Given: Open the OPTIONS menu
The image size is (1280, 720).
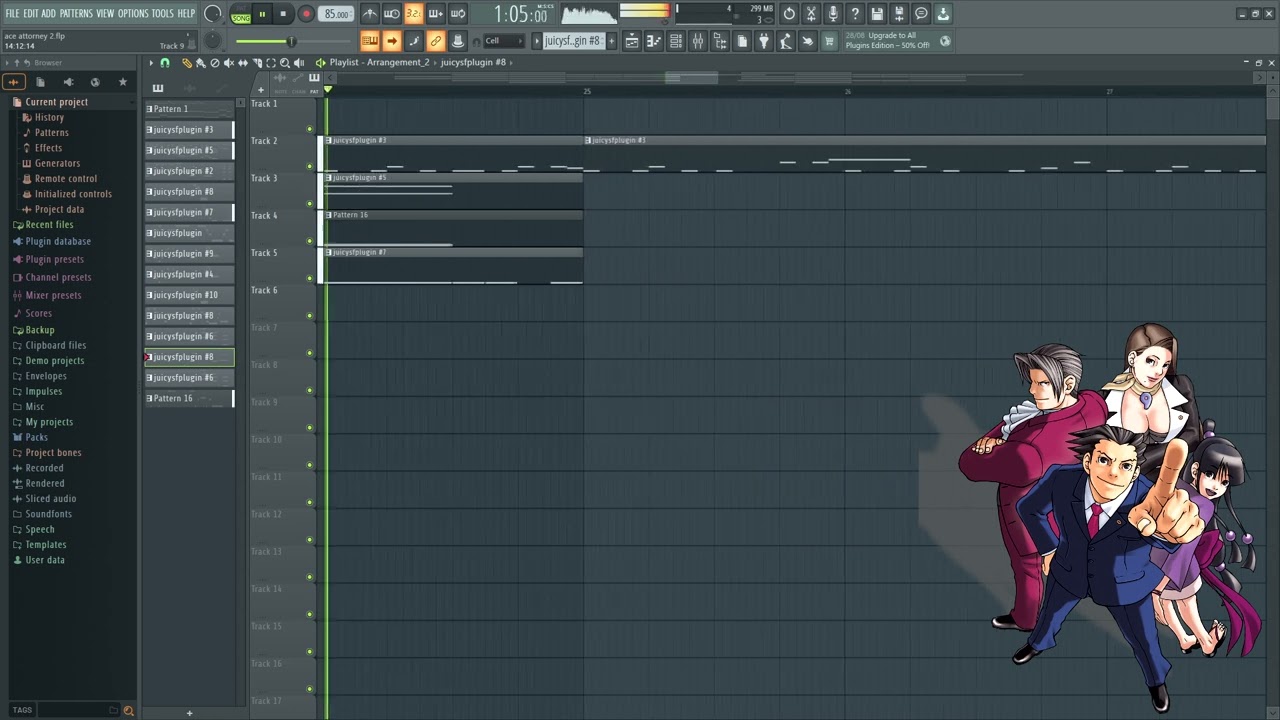Looking at the screenshot, I should [x=133, y=13].
